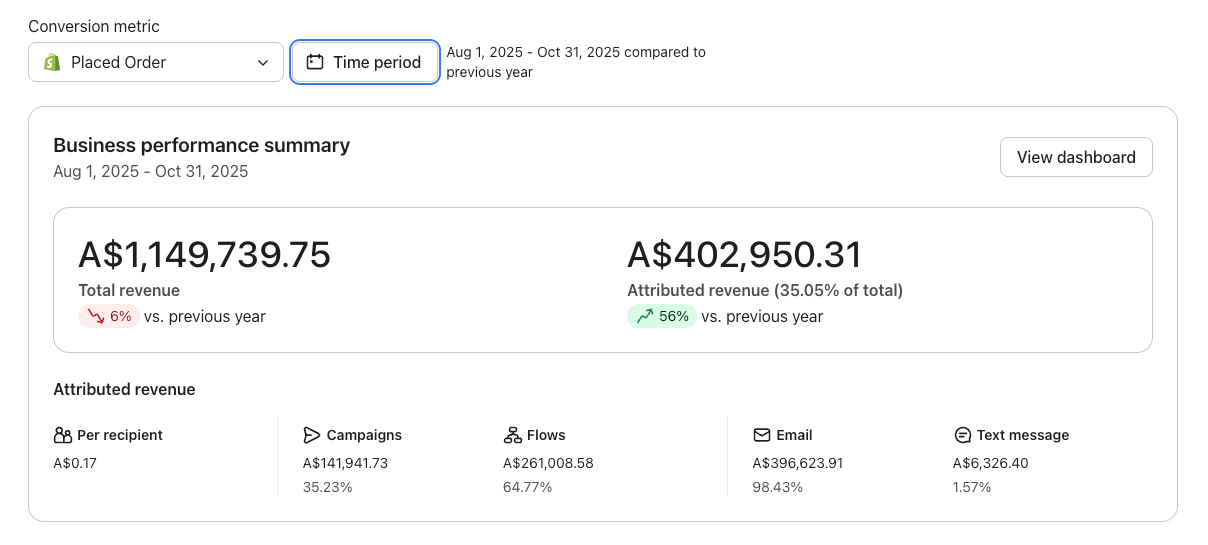Viewport: 1208px width, 545px height.
Task: Click the Attributed revenue section heading
Action: 124,389
